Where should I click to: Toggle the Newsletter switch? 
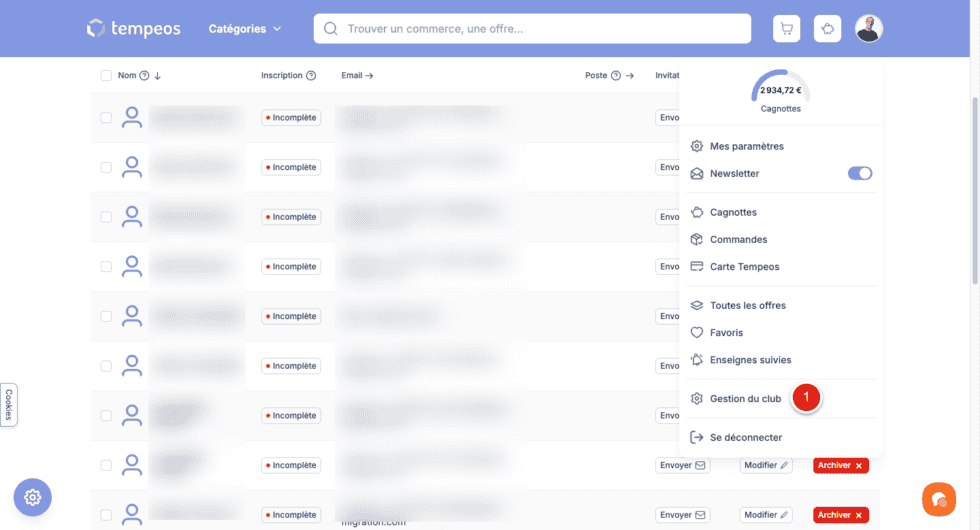pos(859,173)
